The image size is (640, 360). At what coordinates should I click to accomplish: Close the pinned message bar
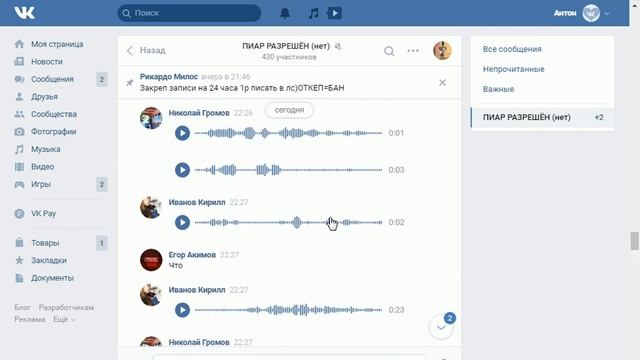tap(442, 82)
